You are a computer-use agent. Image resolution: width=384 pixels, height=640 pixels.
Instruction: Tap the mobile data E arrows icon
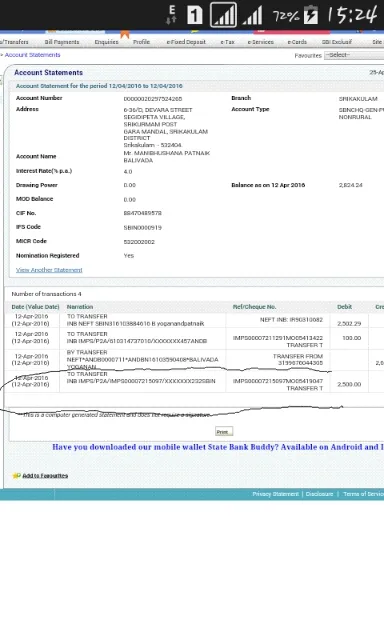click(172, 15)
